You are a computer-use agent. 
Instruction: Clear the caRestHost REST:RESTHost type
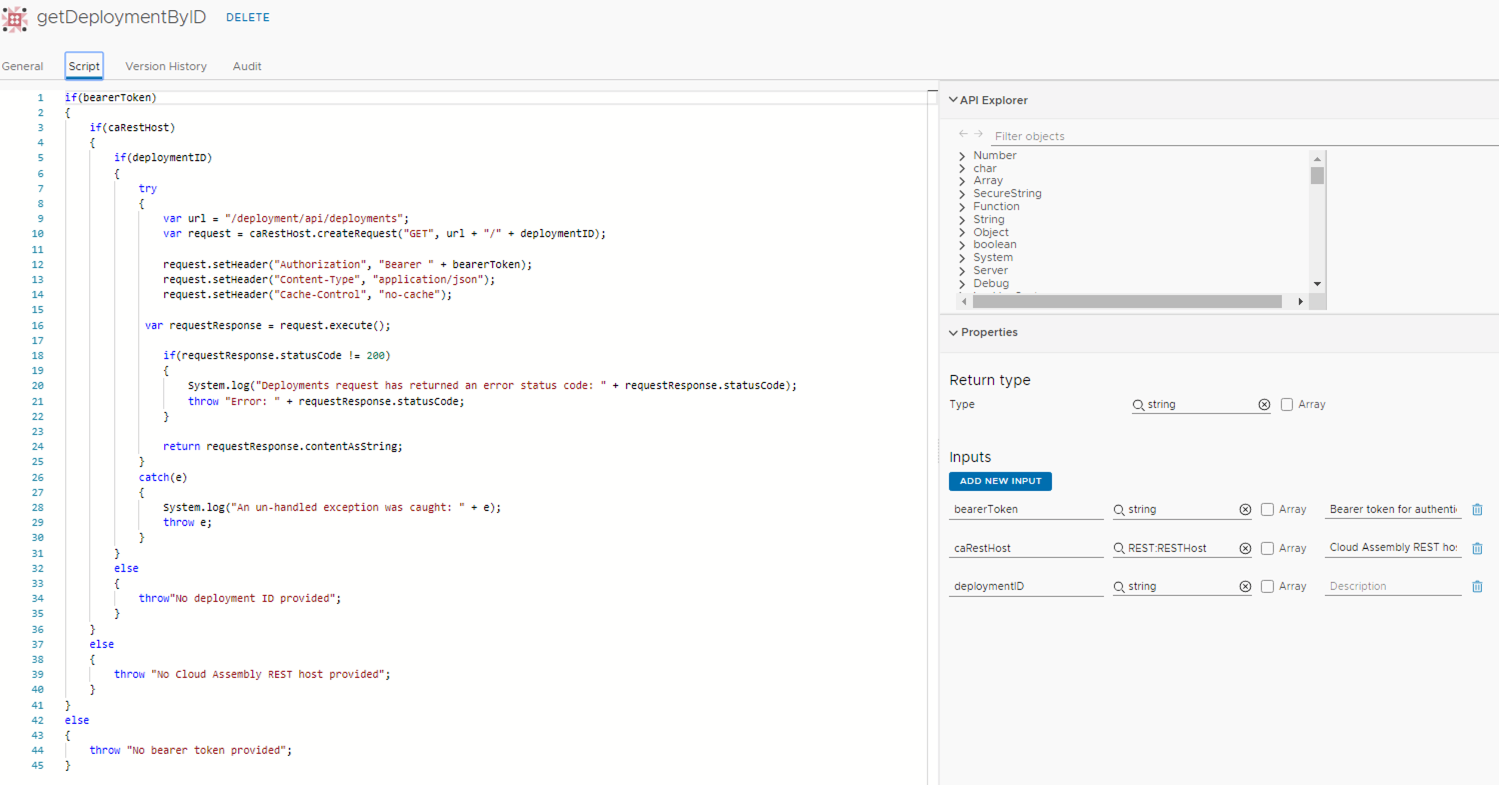tap(1245, 548)
